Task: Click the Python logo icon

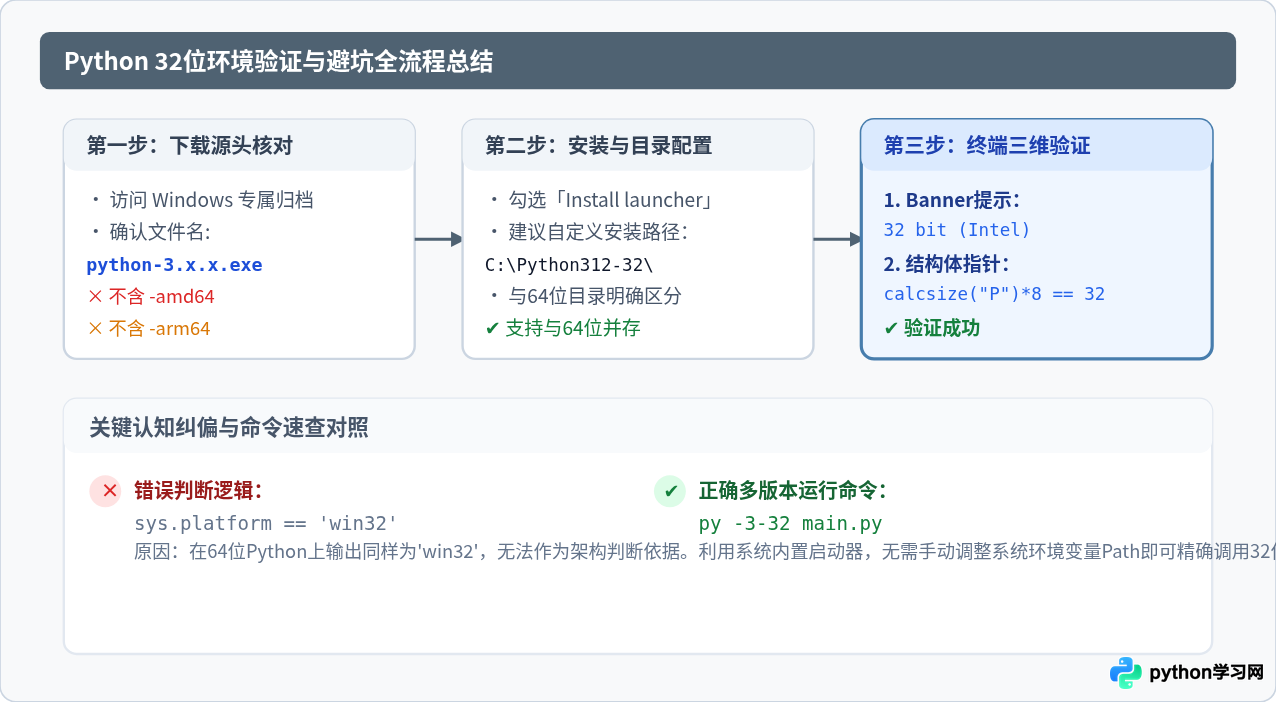Action: tap(1126, 673)
